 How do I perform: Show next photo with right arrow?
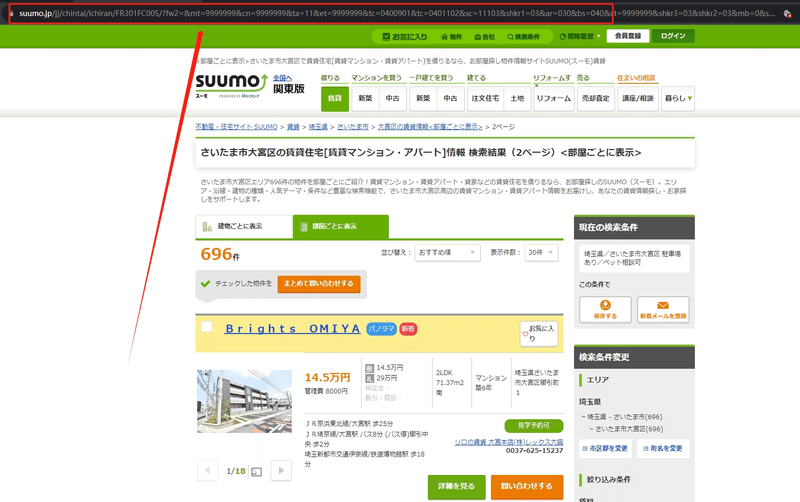click(281, 470)
